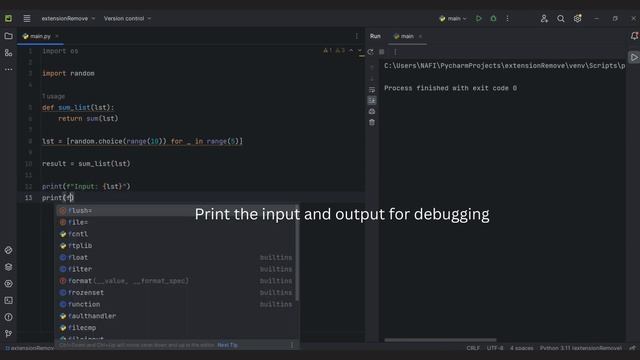Open the Python Console layers icon
The width and height of the screenshot is (640, 360).
pos(8,267)
